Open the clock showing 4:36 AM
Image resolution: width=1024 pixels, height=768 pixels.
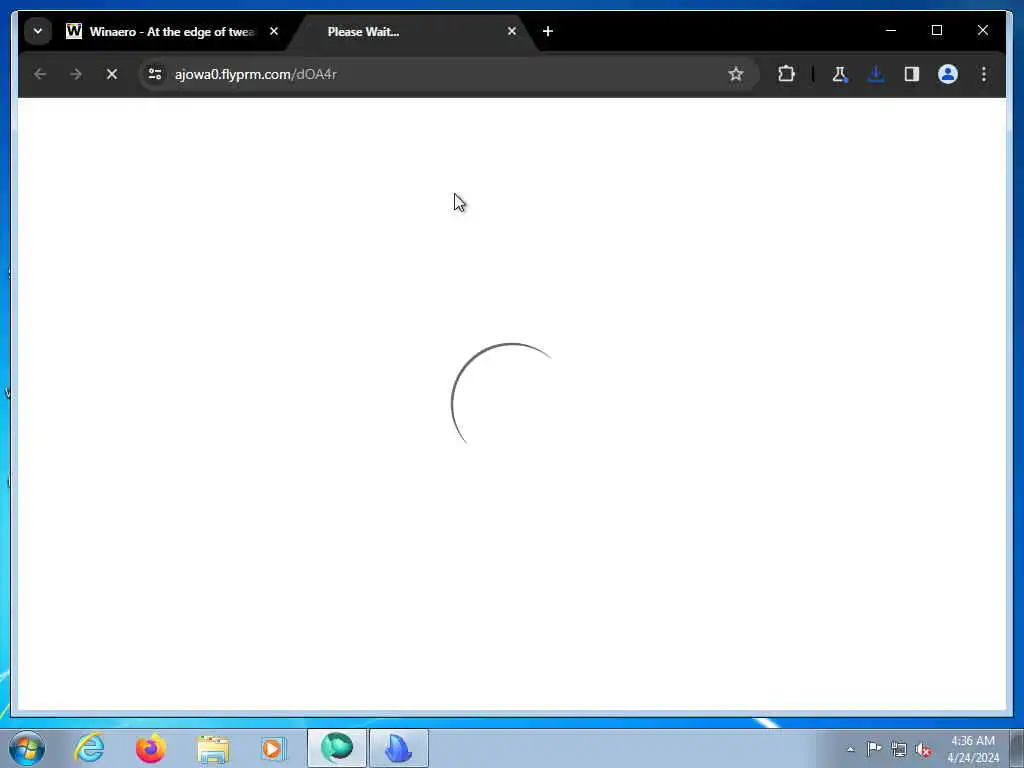[973, 749]
